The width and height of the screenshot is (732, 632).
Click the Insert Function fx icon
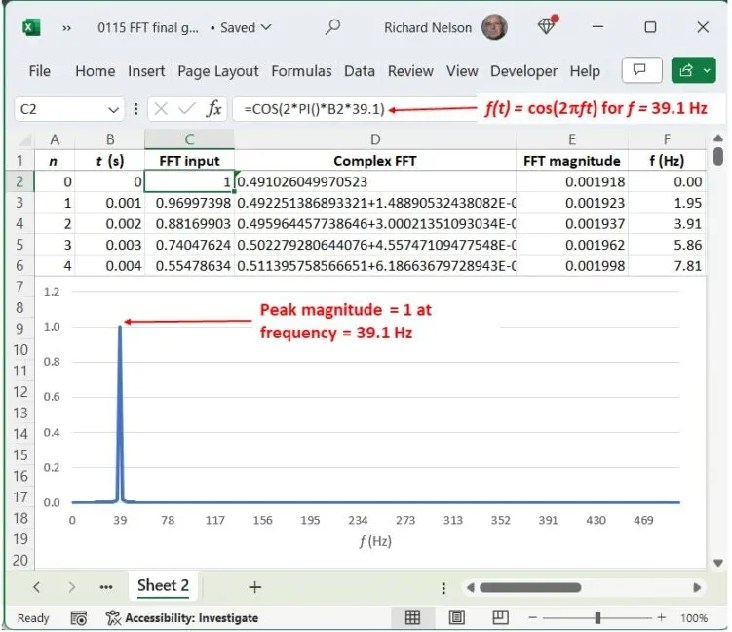pos(214,109)
